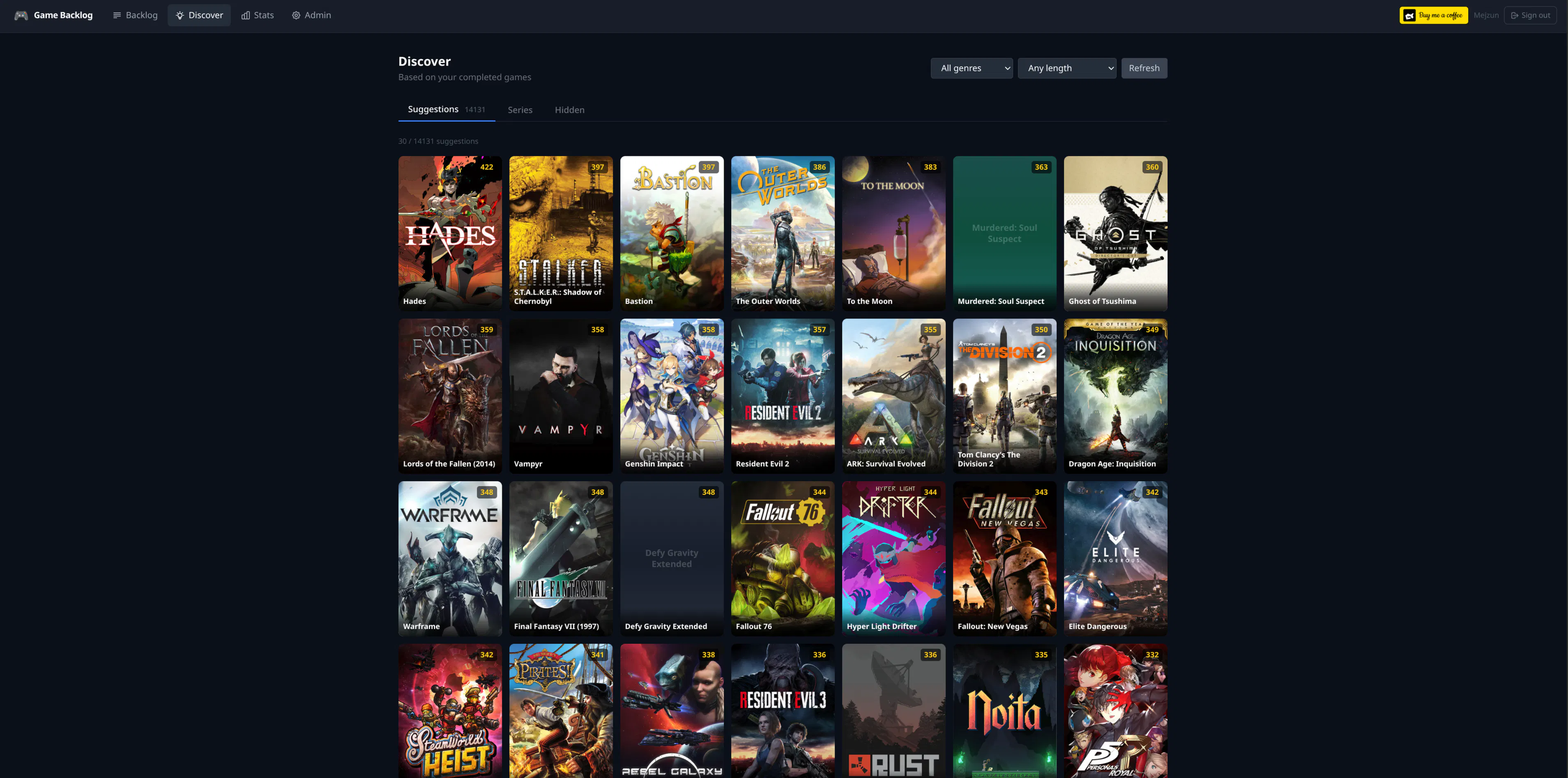Image resolution: width=1568 pixels, height=778 pixels.
Task: Select the Final Fantasy VII (1997) card
Action: point(561,558)
